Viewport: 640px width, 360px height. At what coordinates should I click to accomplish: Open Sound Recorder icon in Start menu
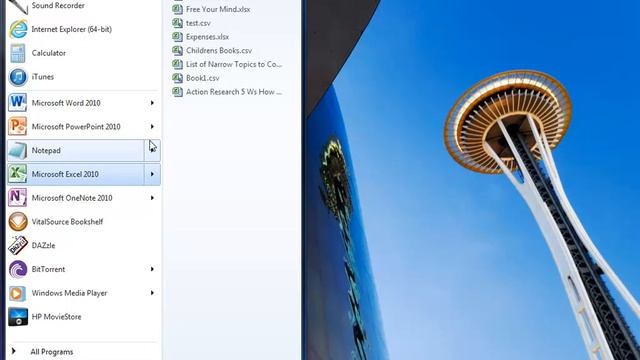click(x=18, y=7)
